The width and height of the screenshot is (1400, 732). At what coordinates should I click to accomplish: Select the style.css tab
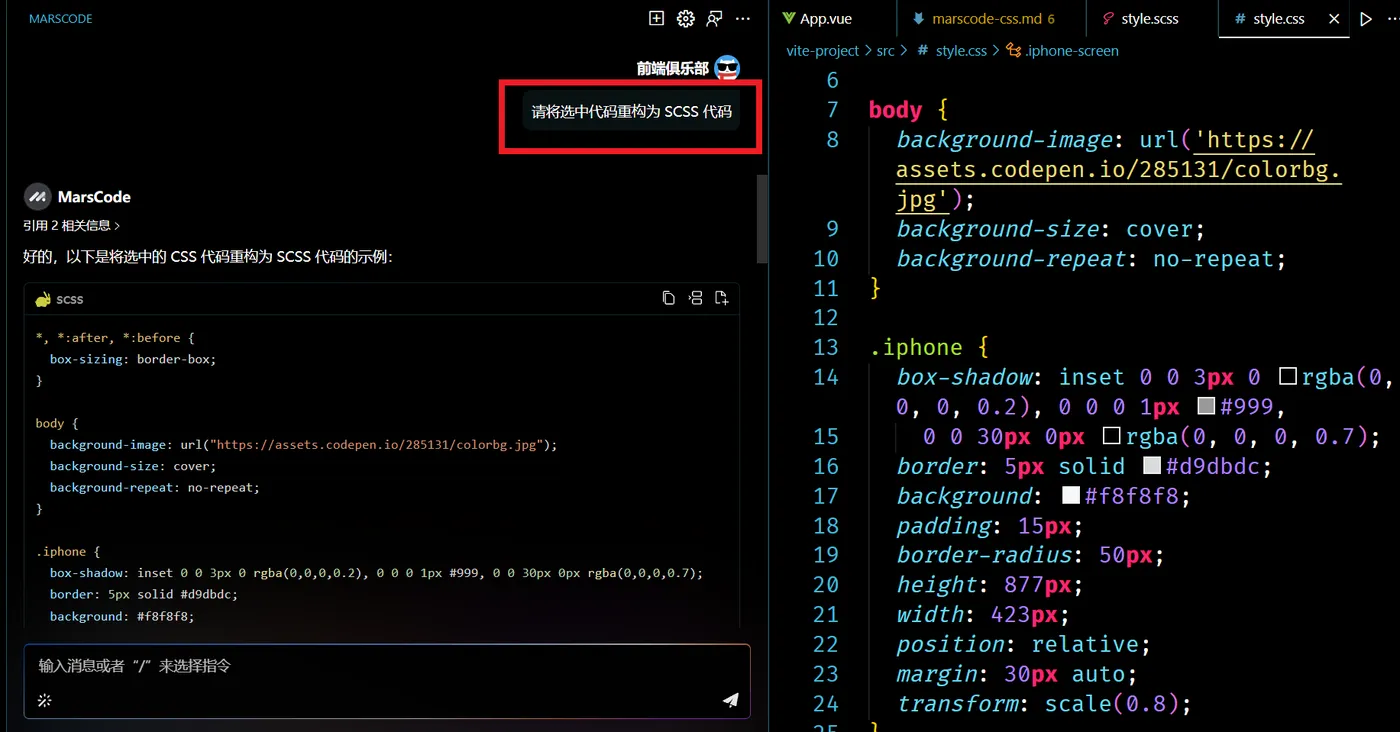pos(1278,18)
